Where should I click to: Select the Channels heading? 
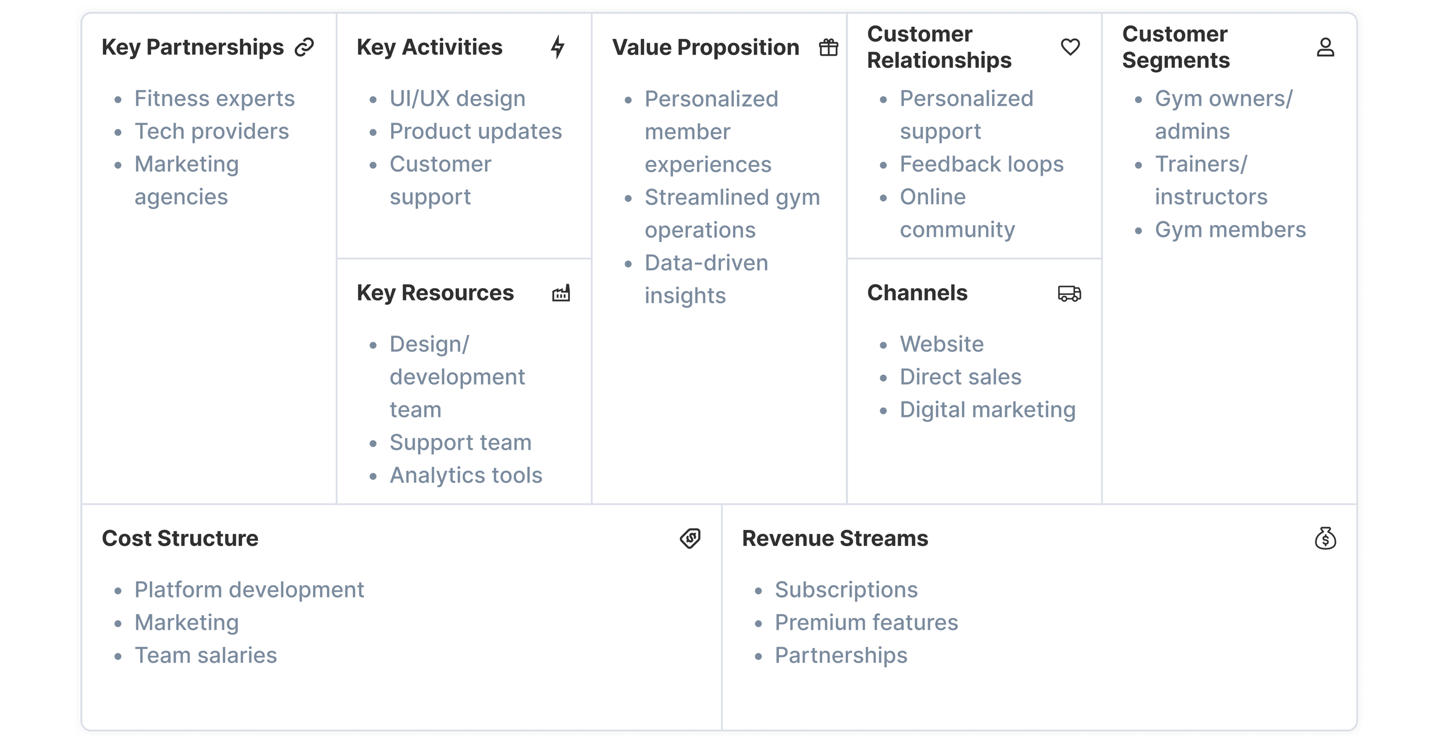(x=917, y=293)
